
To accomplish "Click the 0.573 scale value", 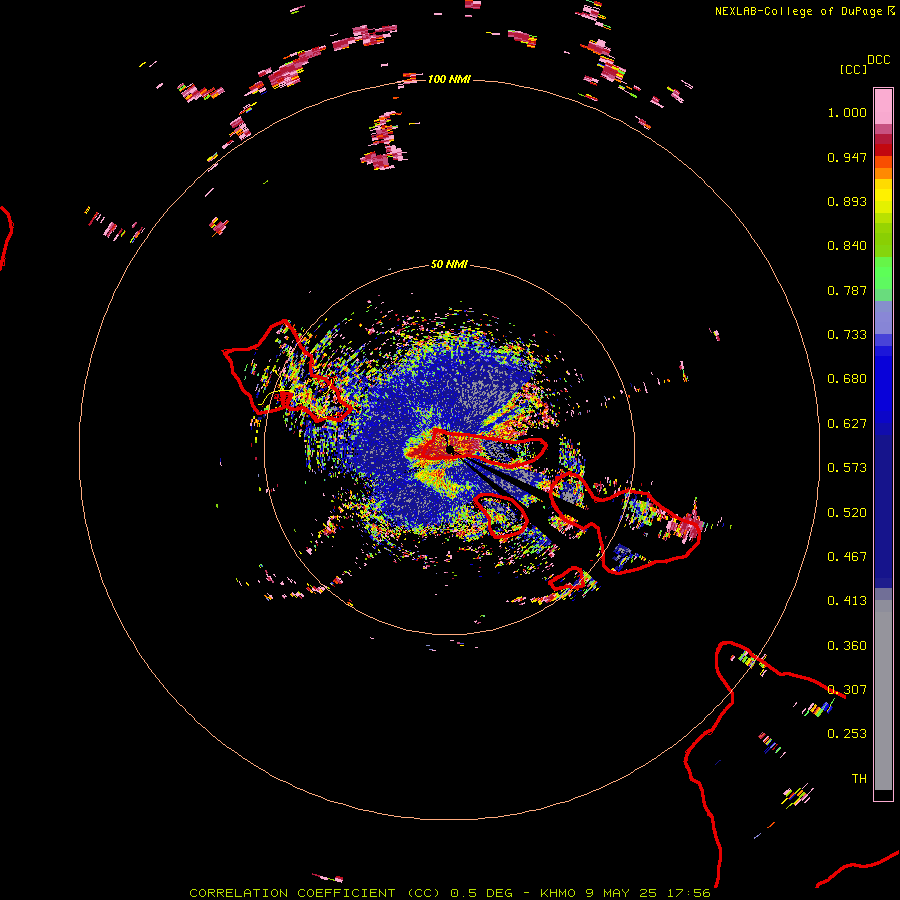I will coord(847,468).
